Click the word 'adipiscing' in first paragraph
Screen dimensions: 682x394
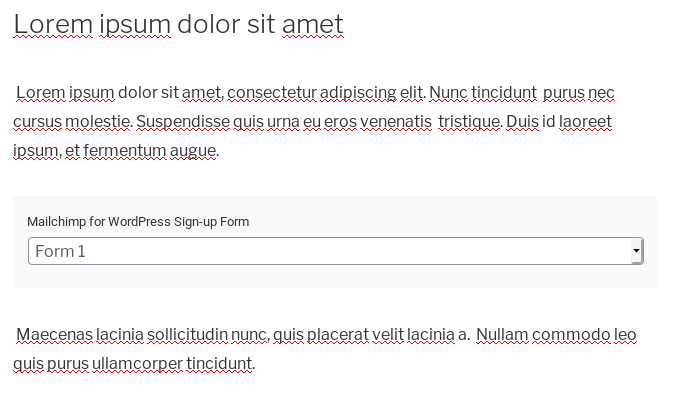point(358,93)
